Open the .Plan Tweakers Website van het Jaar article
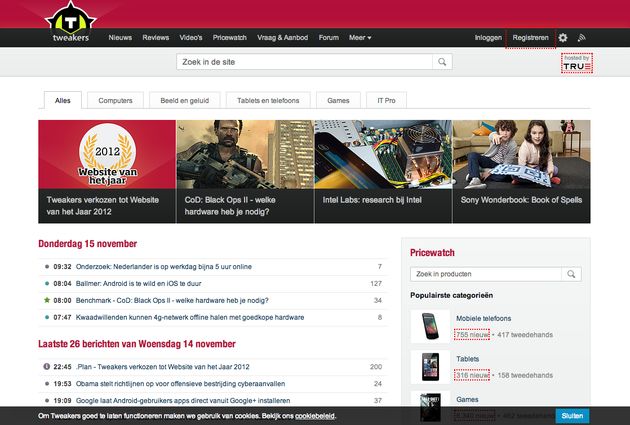Screen dimensions: 630x425 (163, 367)
